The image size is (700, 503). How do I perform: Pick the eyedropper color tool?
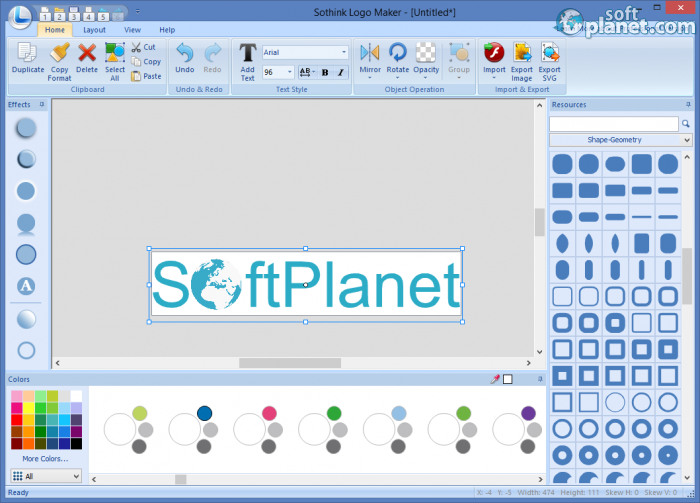(495, 379)
